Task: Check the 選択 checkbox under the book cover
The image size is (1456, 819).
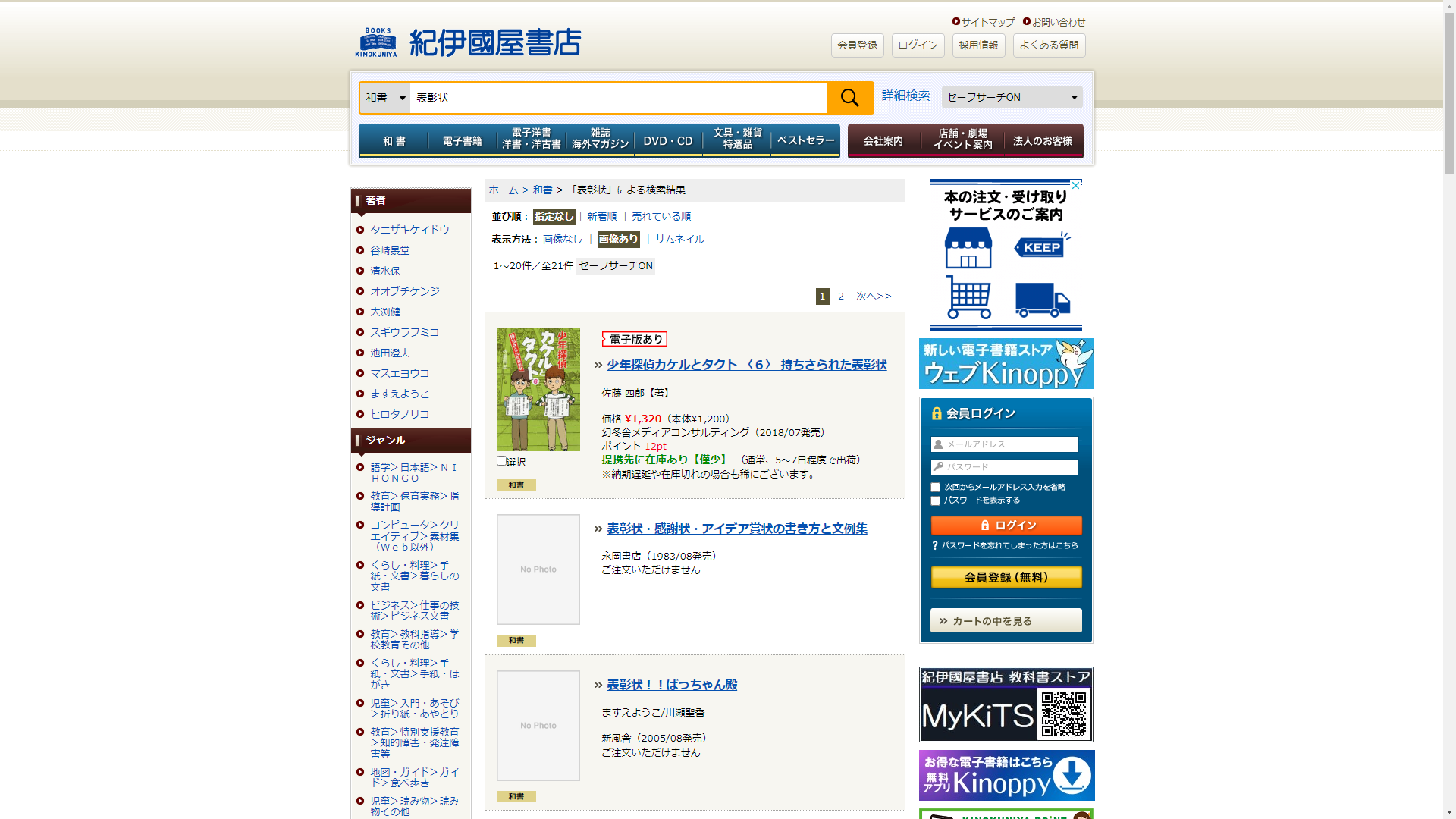Action: pyautogui.click(x=501, y=461)
